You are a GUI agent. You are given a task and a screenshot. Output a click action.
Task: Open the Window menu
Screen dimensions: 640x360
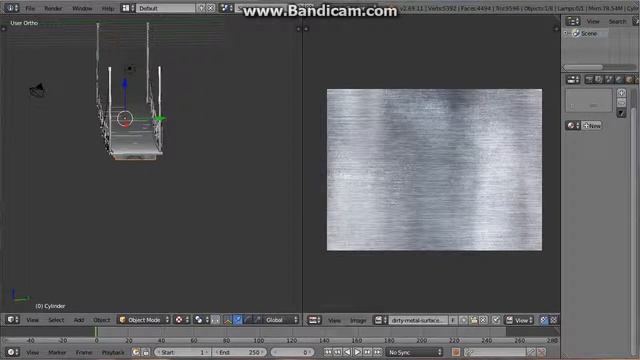[x=82, y=9]
